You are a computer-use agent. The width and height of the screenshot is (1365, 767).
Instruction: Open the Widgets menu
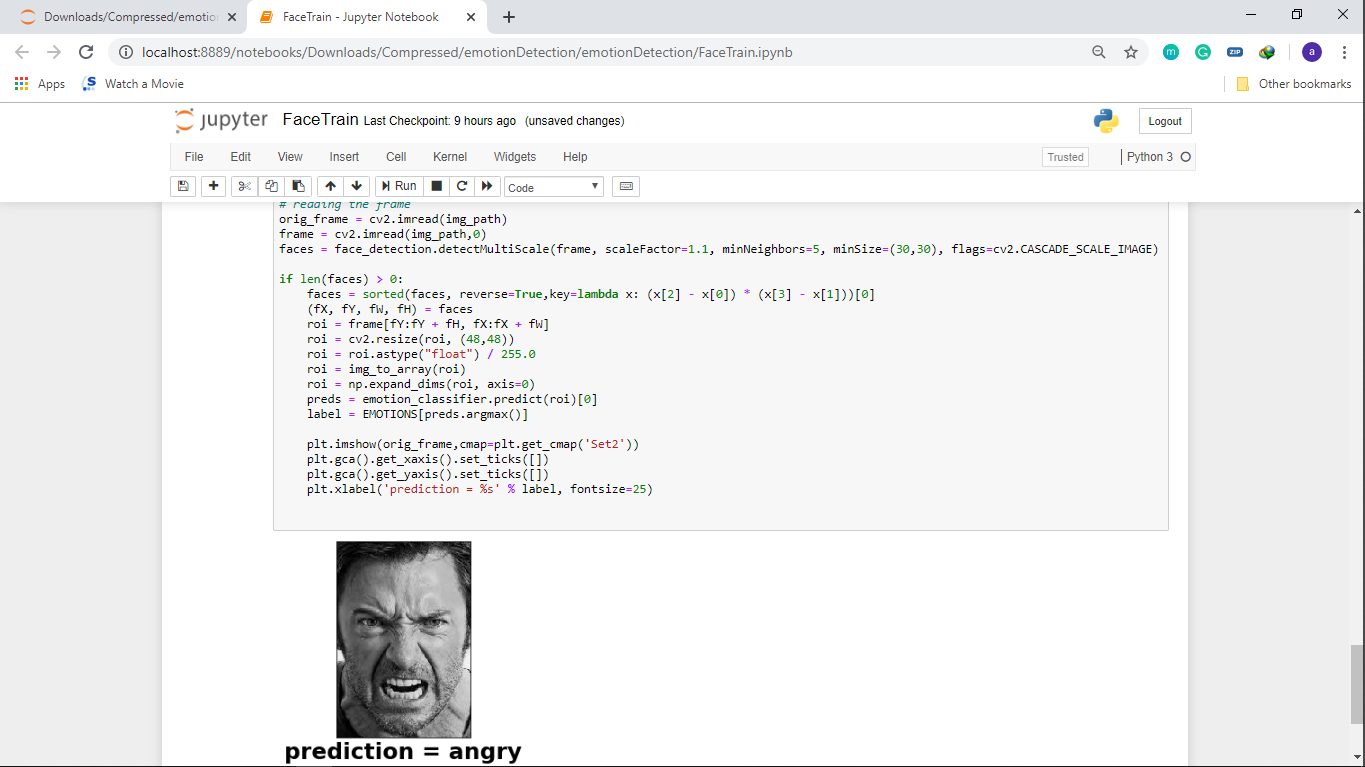515,157
